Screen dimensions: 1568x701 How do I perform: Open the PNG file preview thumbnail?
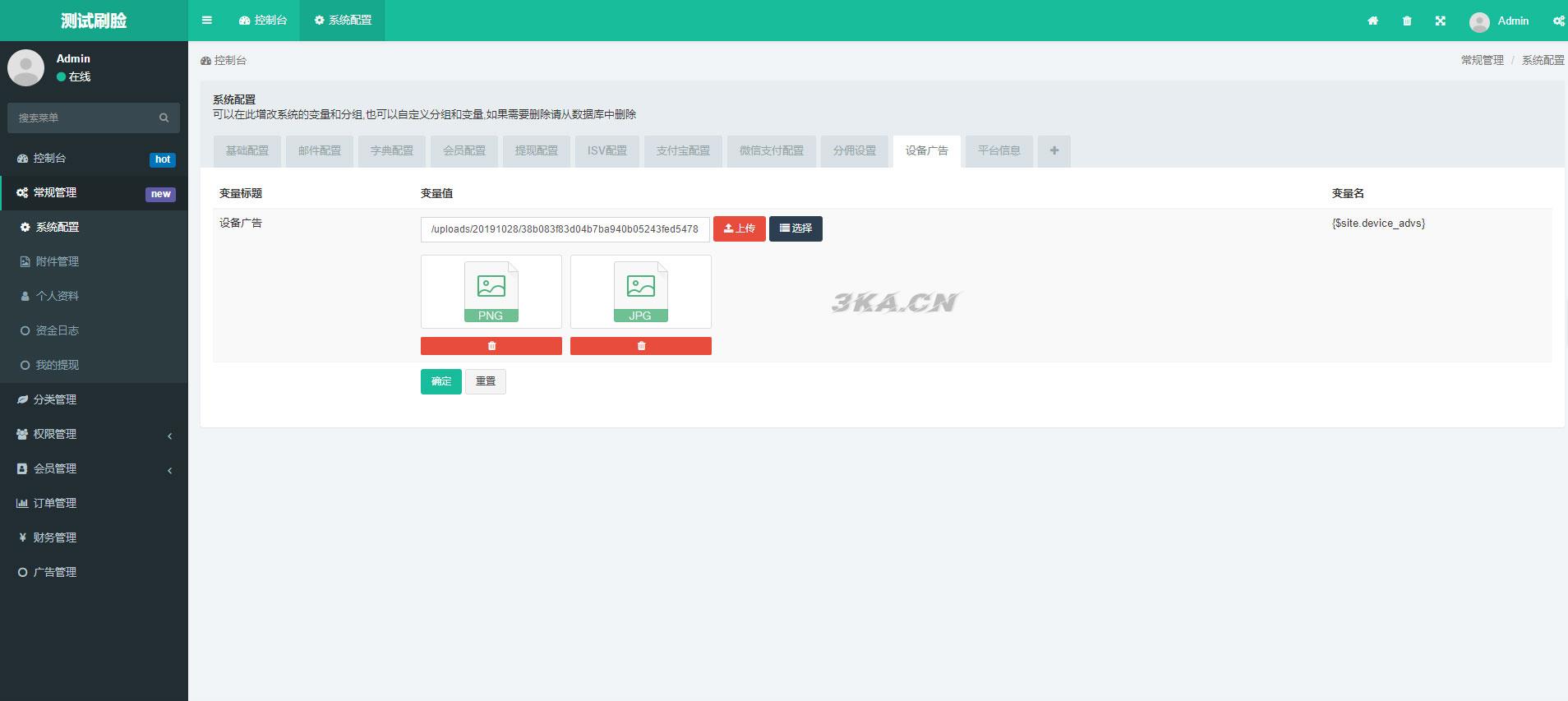click(491, 292)
